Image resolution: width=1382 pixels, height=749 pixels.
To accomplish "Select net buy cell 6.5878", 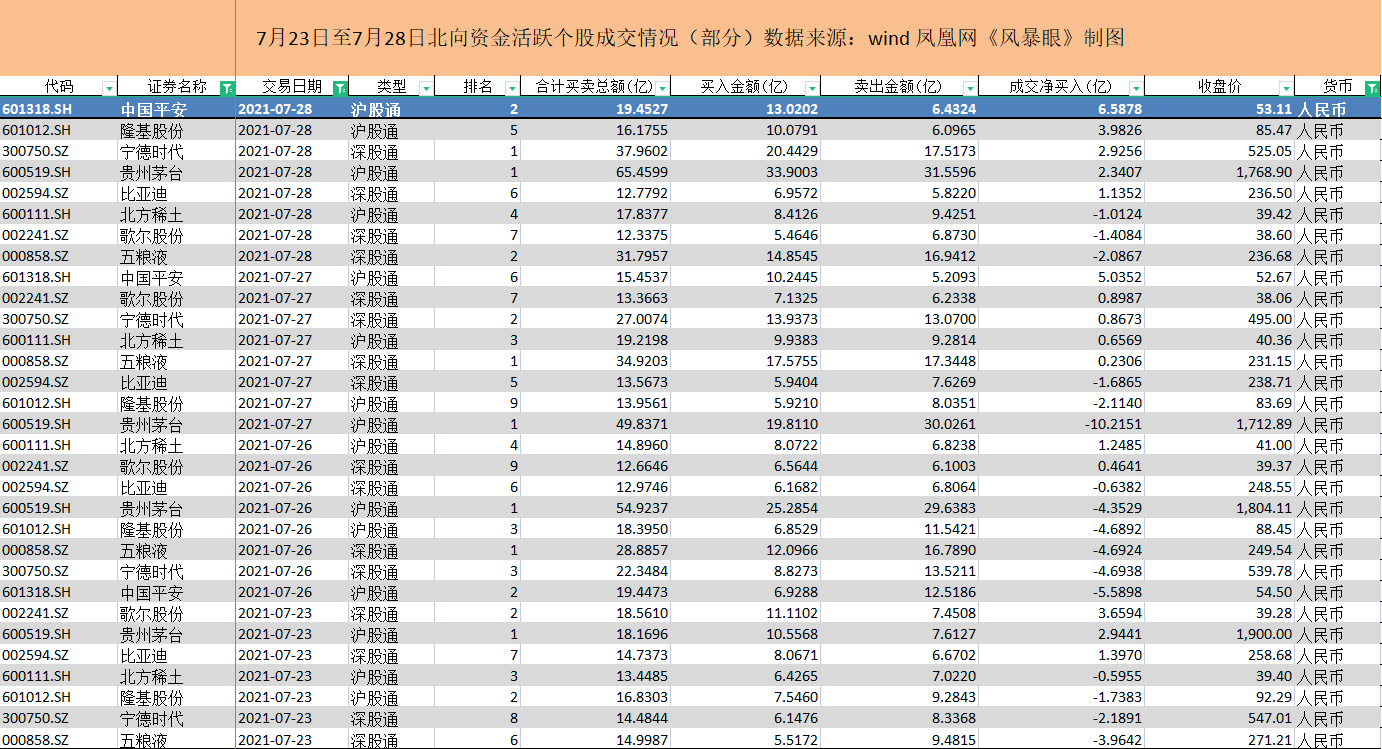I will coord(1061,109).
